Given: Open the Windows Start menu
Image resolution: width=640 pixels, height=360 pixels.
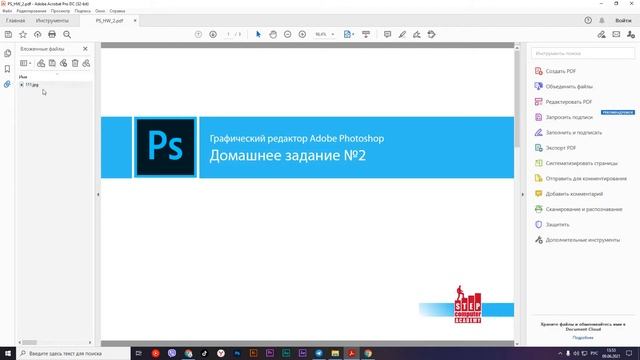Looking at the screenshot, I should click(x=8, y=353).
